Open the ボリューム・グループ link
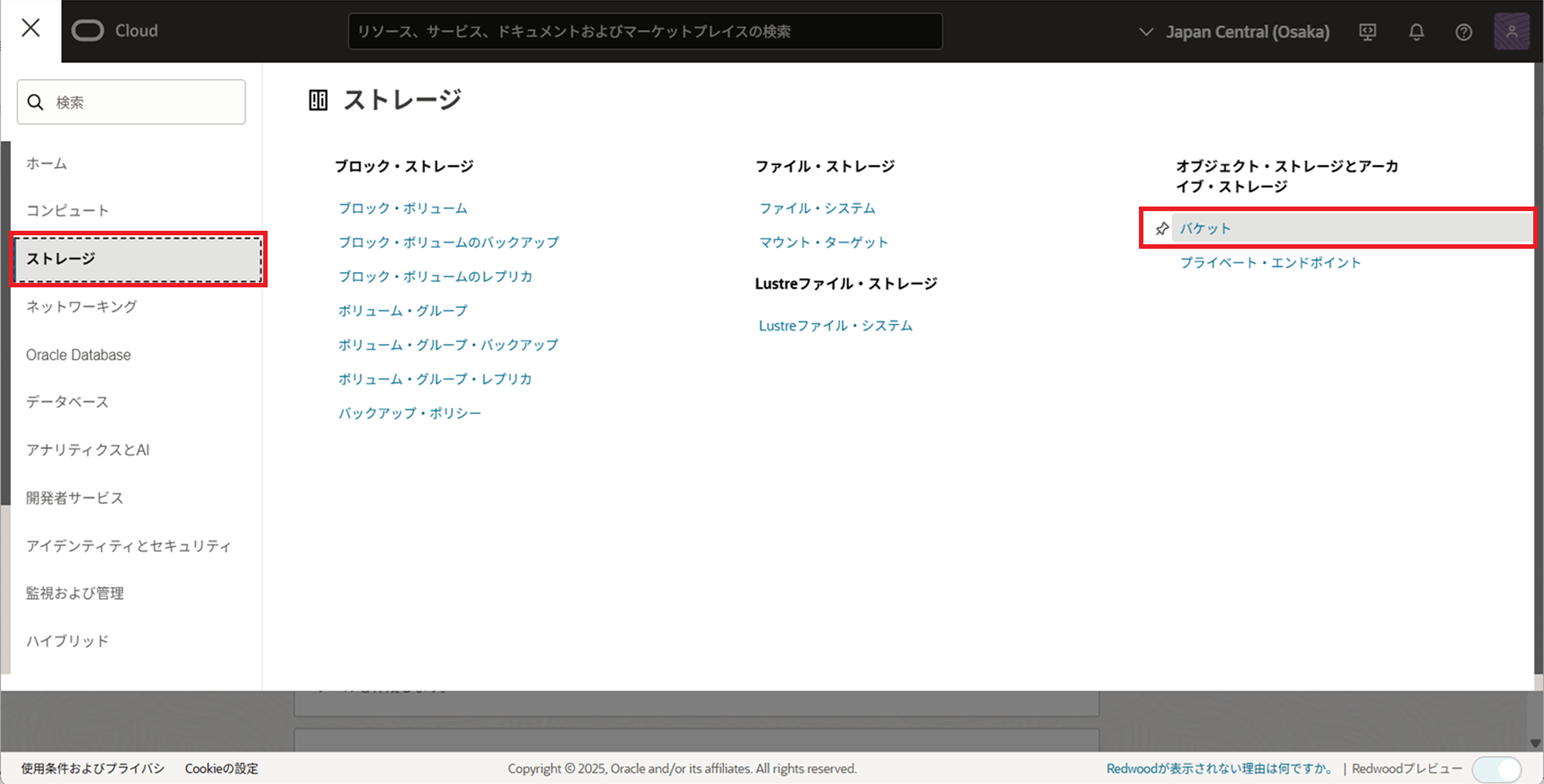The width and height of the screenshot is (1544, 784). [x=403, y=310]
